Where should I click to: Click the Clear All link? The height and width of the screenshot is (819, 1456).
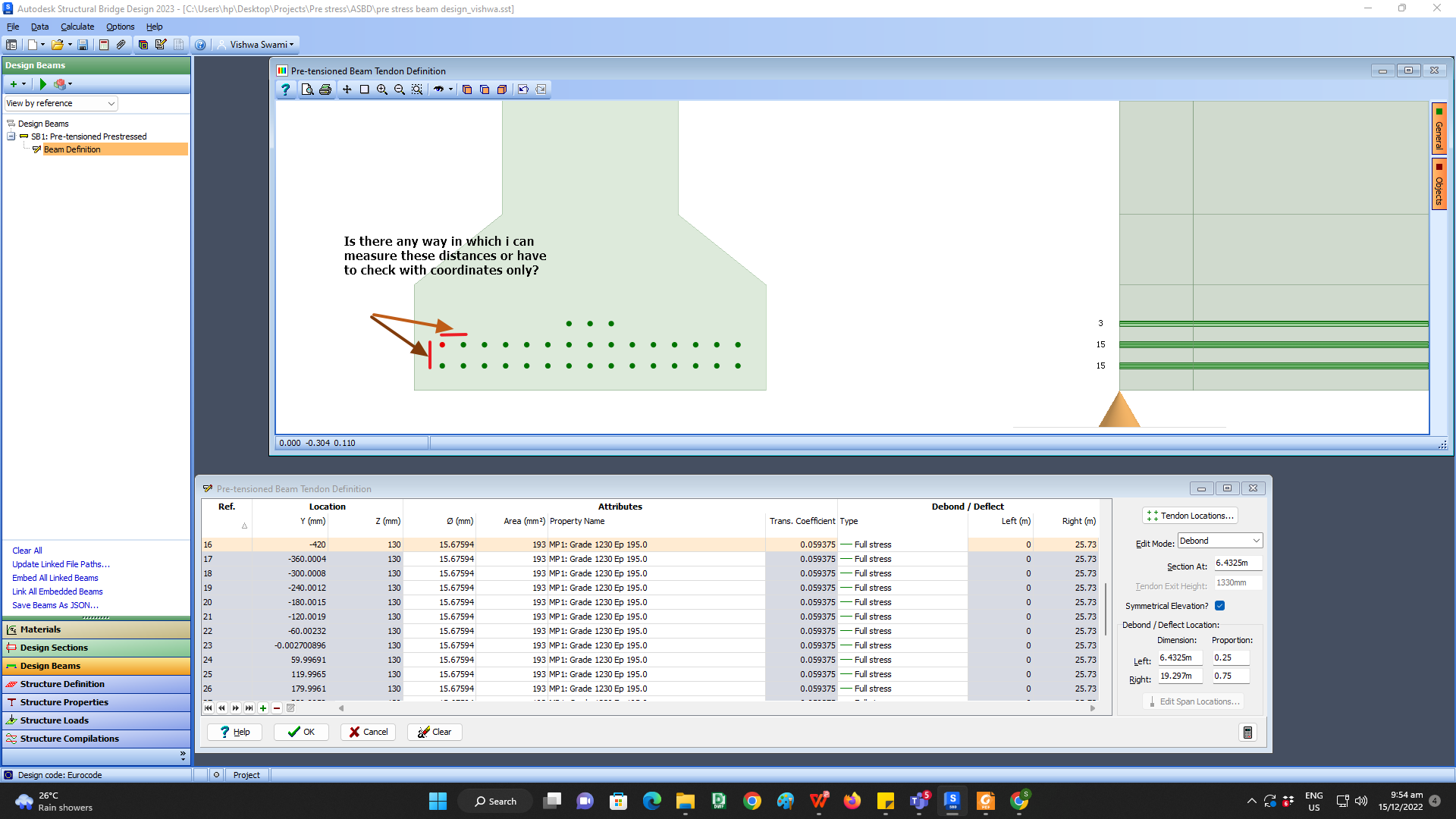click(27, 550)
